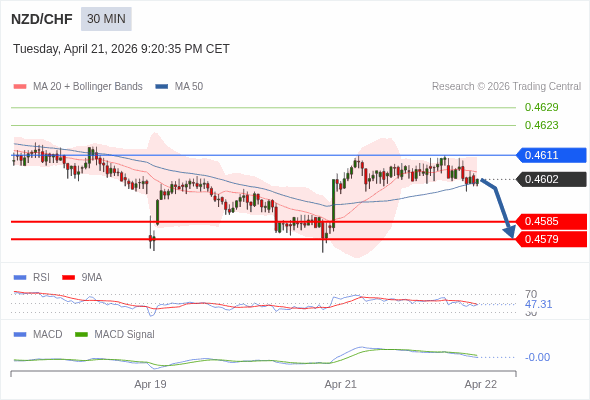The width and height of the screenshot is (590, 400).
Task: Click the RSI legend swatch
Action: 20,278
